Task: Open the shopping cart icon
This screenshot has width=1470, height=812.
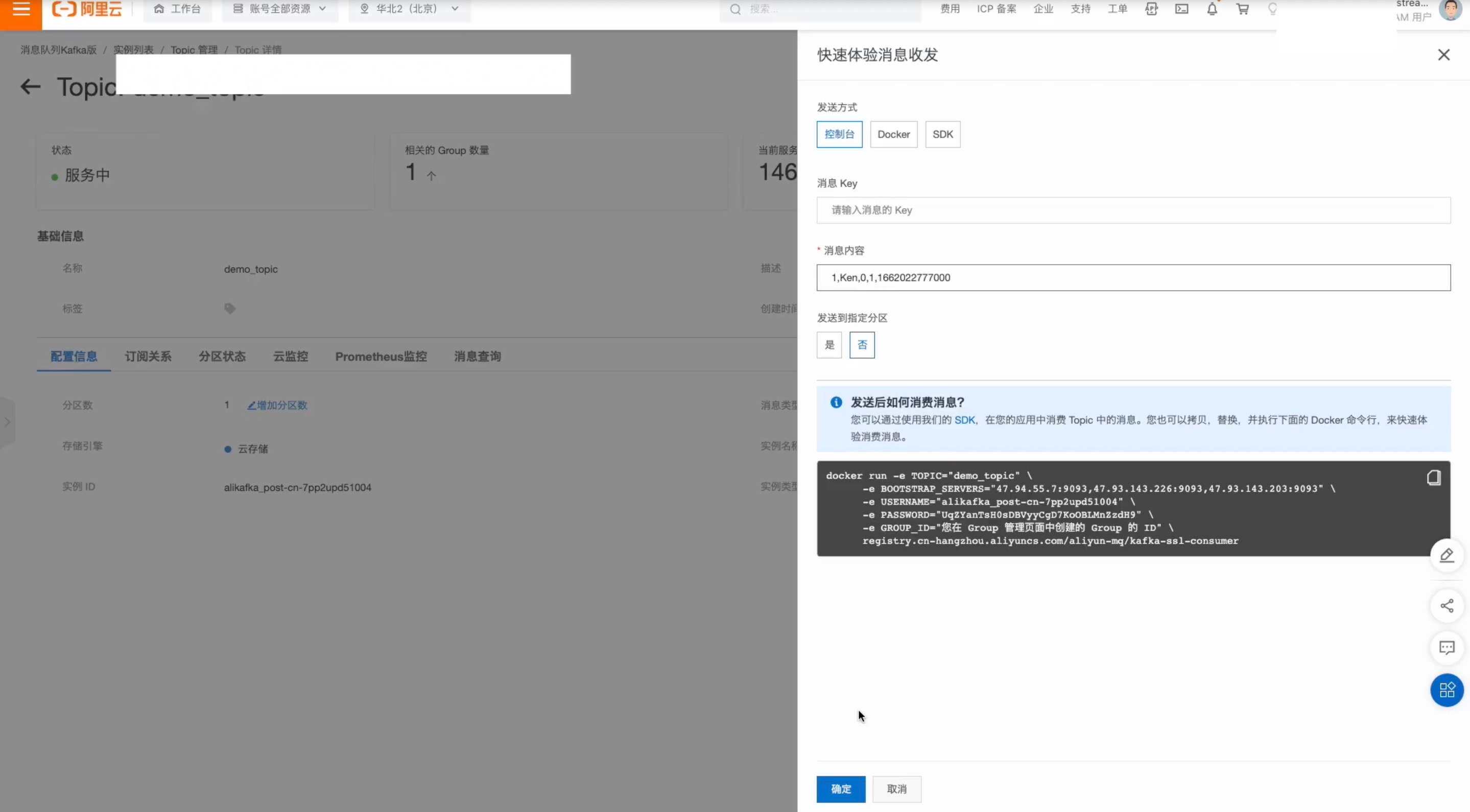Action: pyautogui.click(x=1242, y=9)
